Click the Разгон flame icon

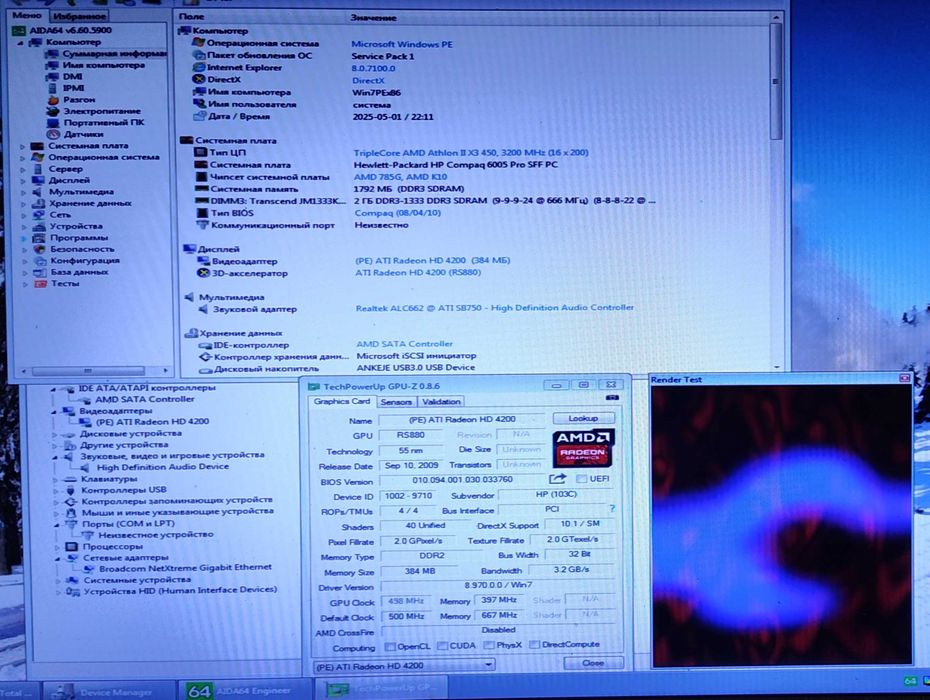[53, 100]
